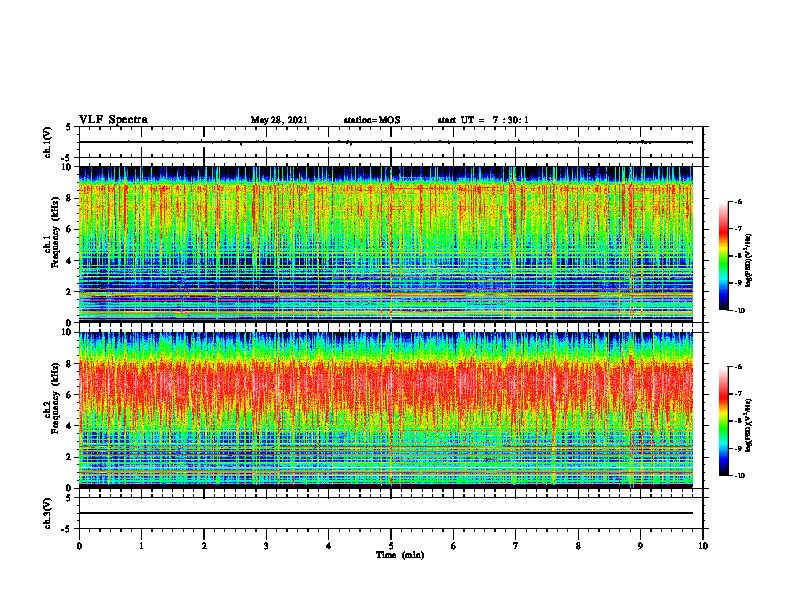Click time axis tick label "10" at the bottom right

tap(703, 546)
